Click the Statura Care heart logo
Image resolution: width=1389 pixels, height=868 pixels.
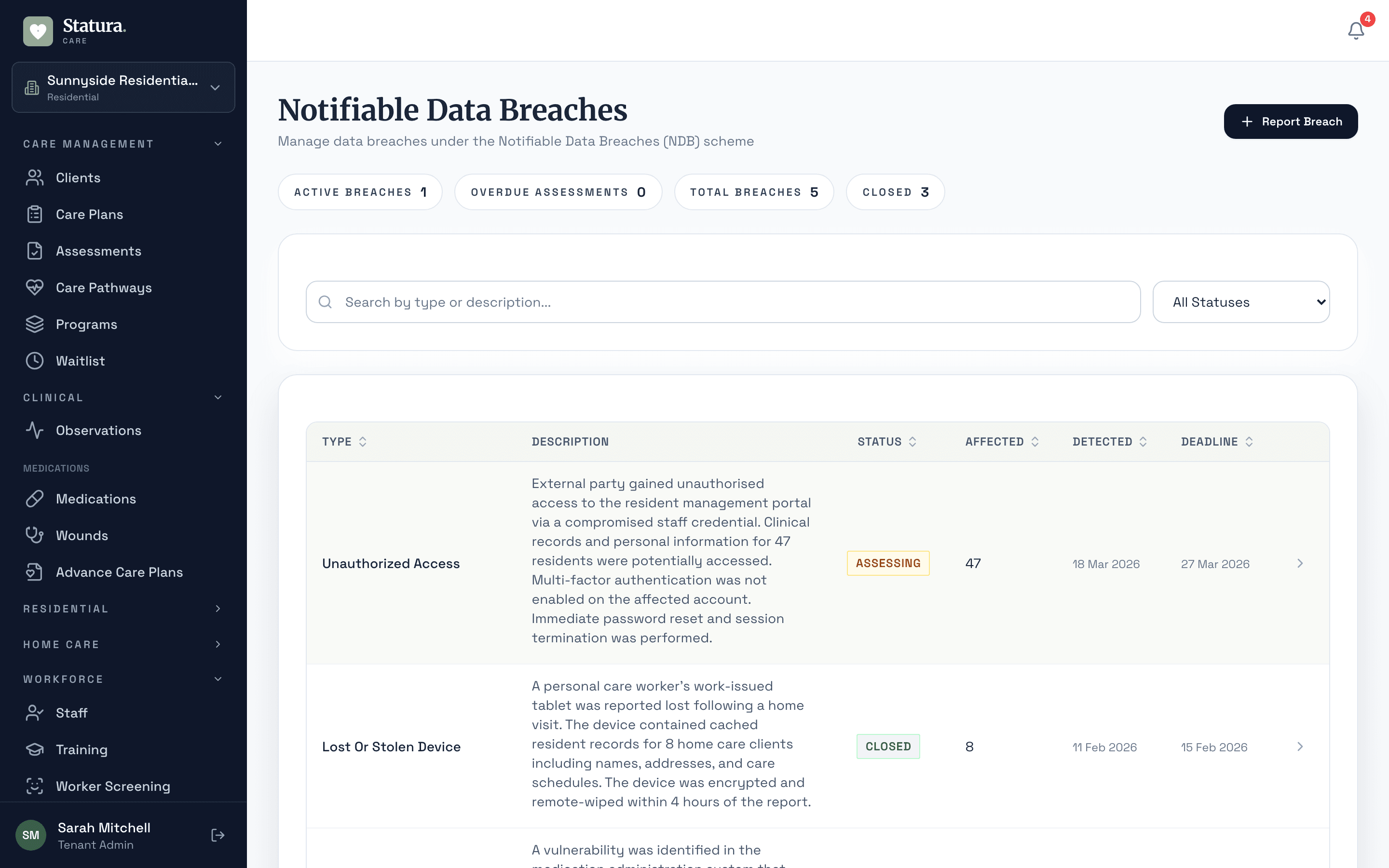click(x=38, y=31)
